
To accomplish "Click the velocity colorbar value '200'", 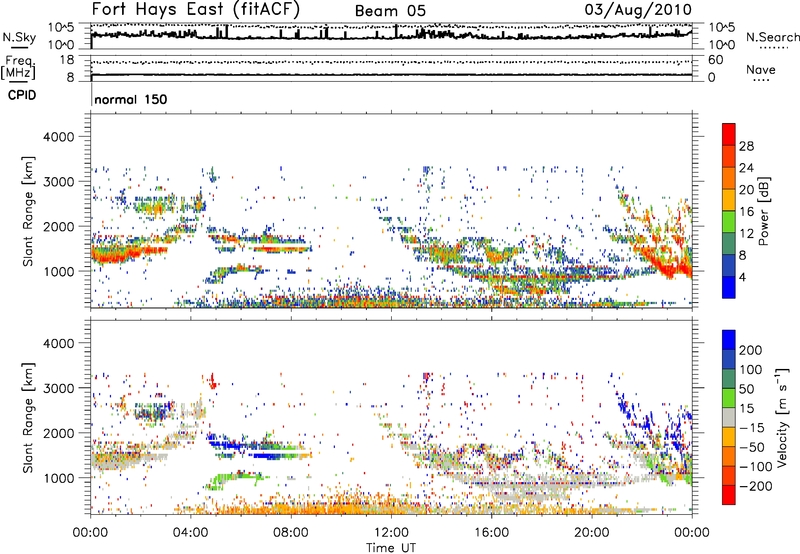I will tap(751, 350).
